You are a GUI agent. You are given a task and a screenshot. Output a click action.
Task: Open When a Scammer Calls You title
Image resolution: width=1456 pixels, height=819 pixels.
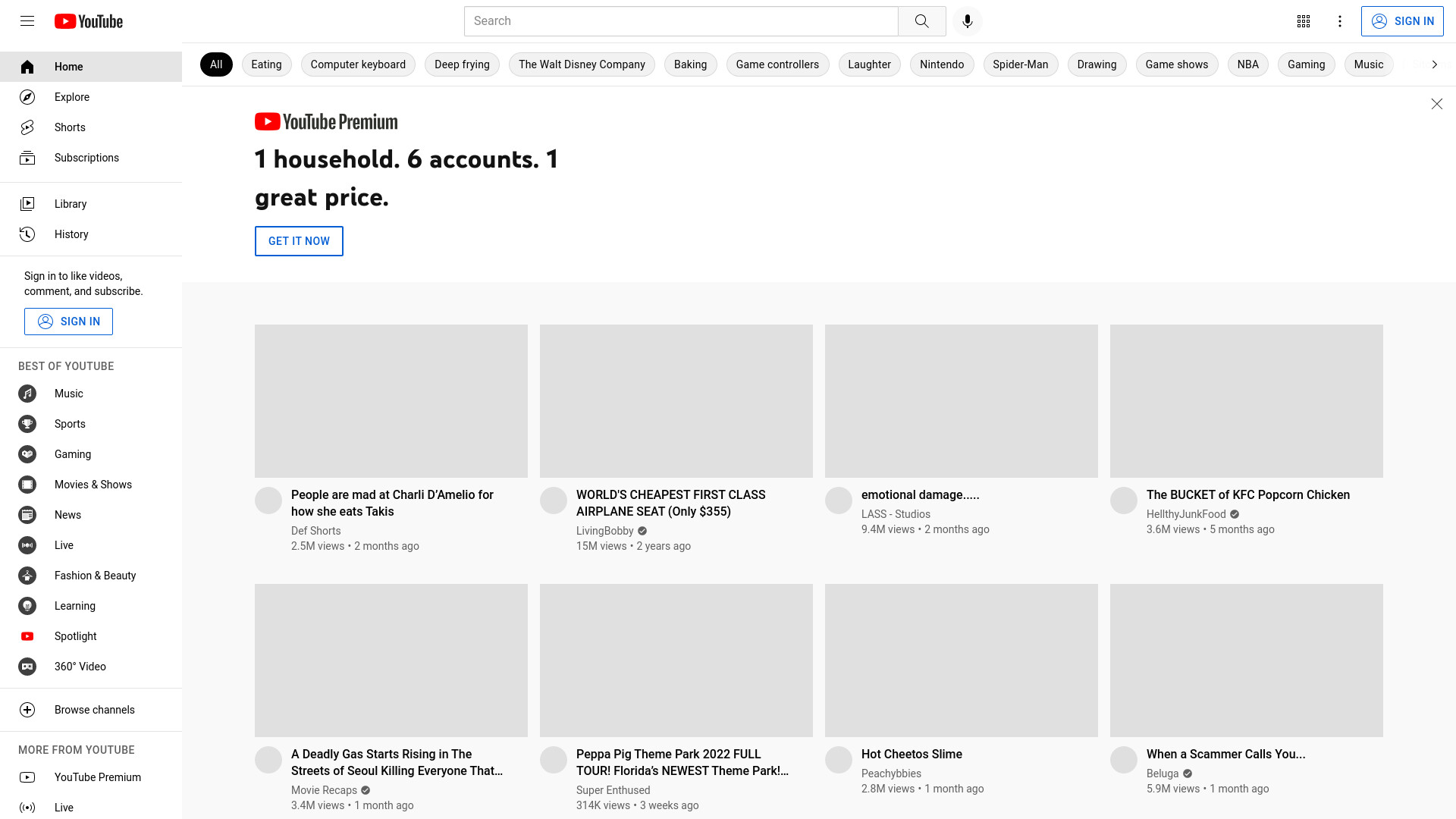coord(1226,754)
